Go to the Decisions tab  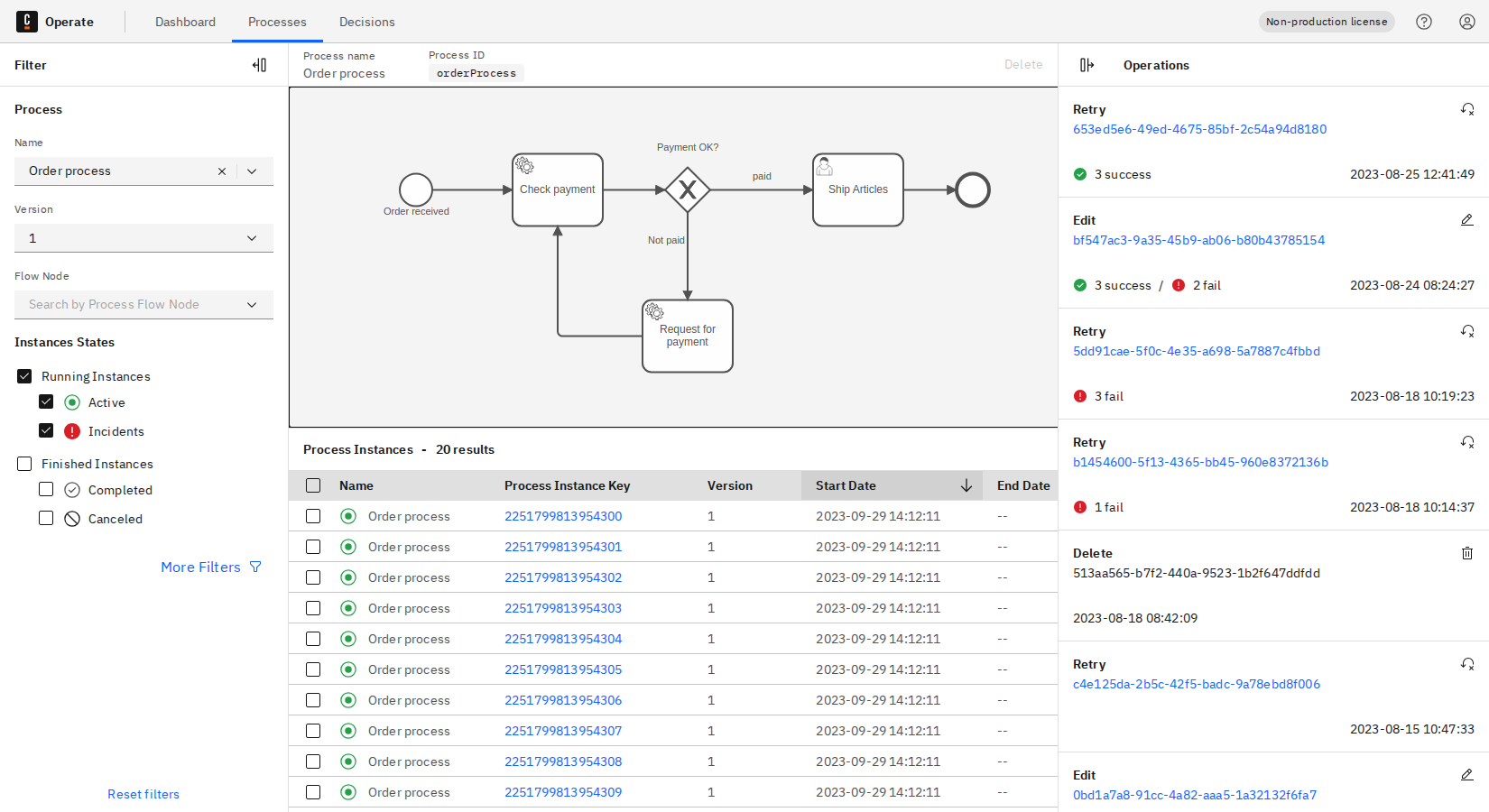366,22
